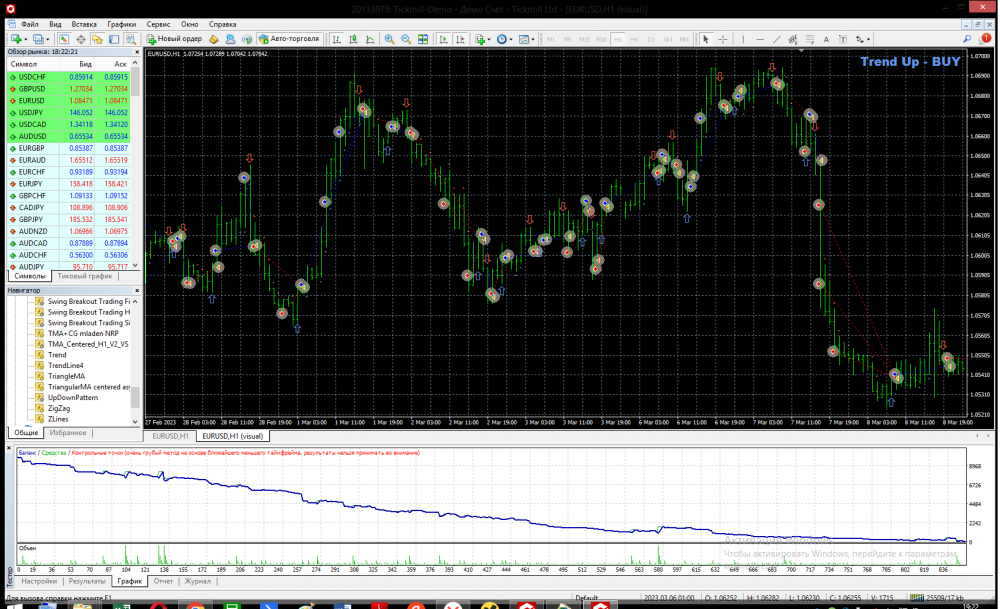This screenshot has width=1000, height=609.
Task: Open the account history icon next to MetaEditor
Action: click(x=230, y=39)
